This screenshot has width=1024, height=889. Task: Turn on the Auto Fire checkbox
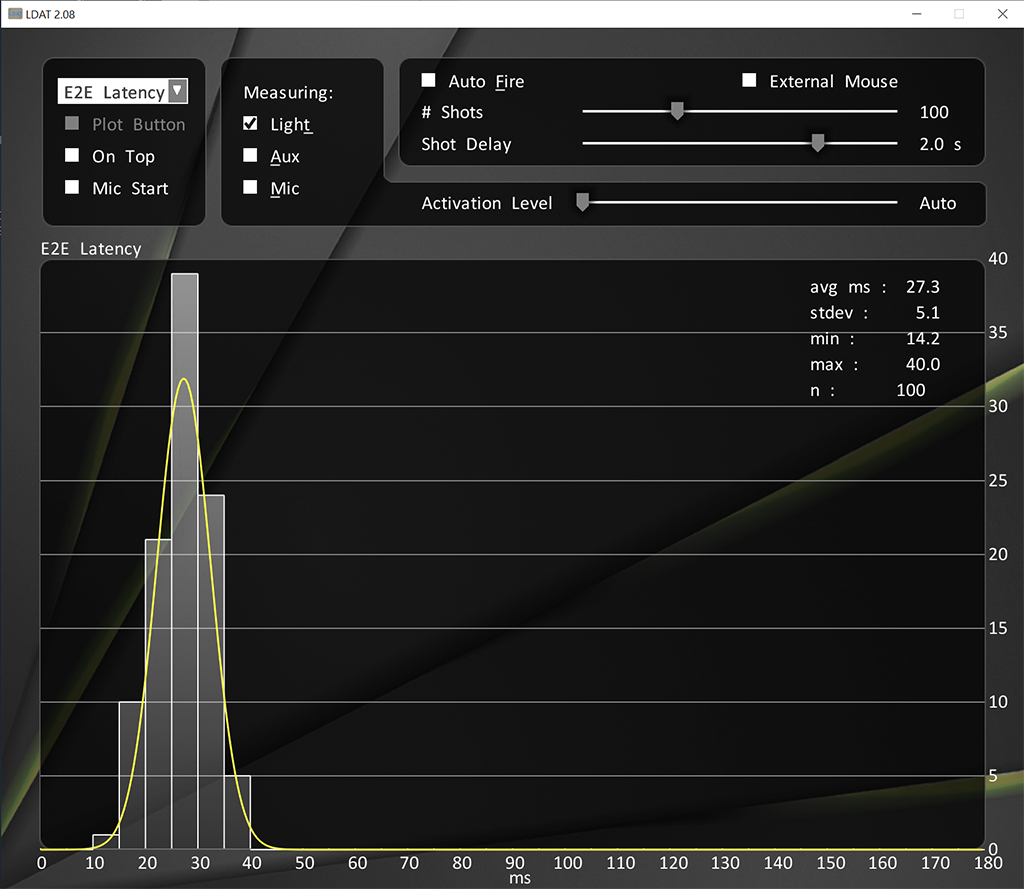[428, 80]
